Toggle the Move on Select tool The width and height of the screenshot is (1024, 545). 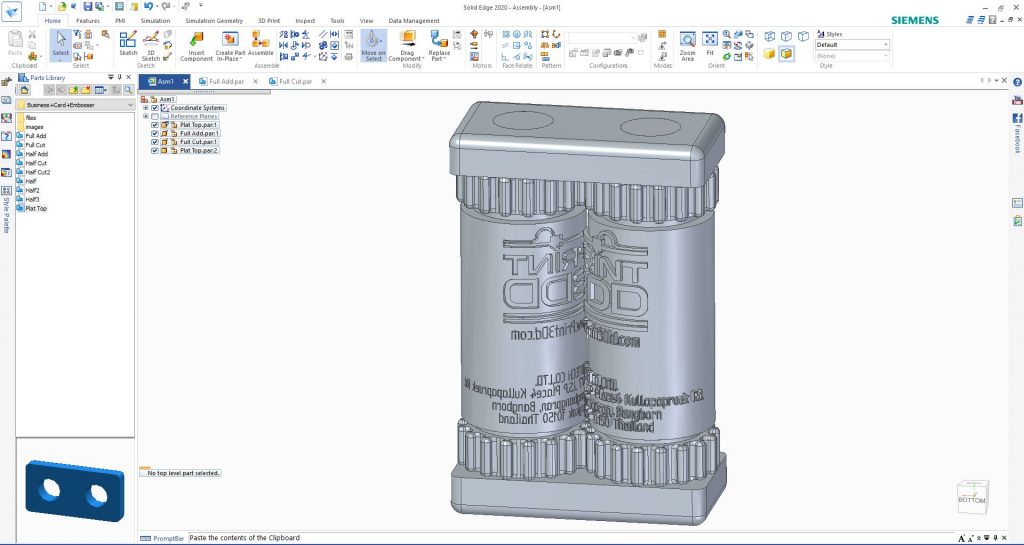(x=373, y=46)
